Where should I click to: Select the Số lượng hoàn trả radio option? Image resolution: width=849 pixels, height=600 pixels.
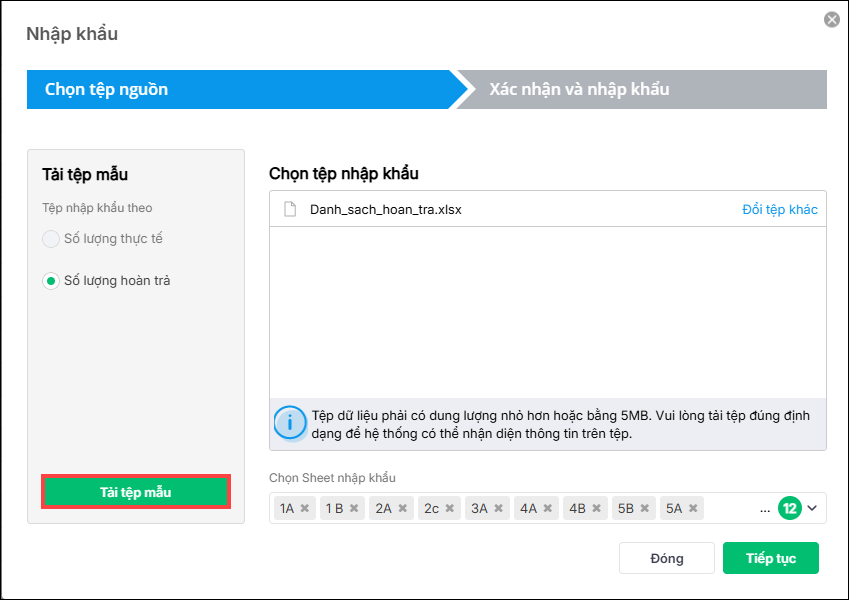point(51,281)
